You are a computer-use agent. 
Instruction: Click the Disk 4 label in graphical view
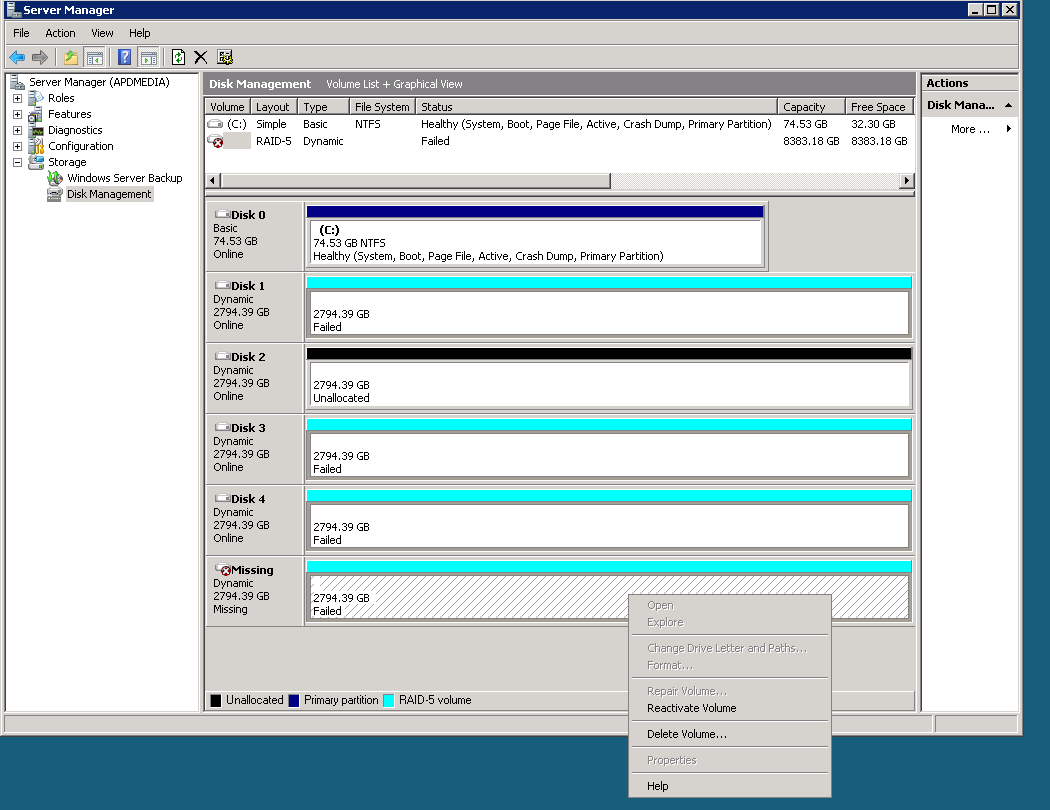248,499
